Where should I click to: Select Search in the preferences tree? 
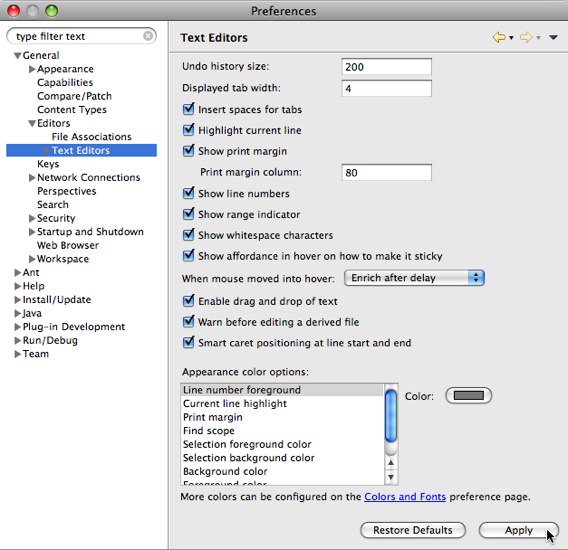pos(53,205)
